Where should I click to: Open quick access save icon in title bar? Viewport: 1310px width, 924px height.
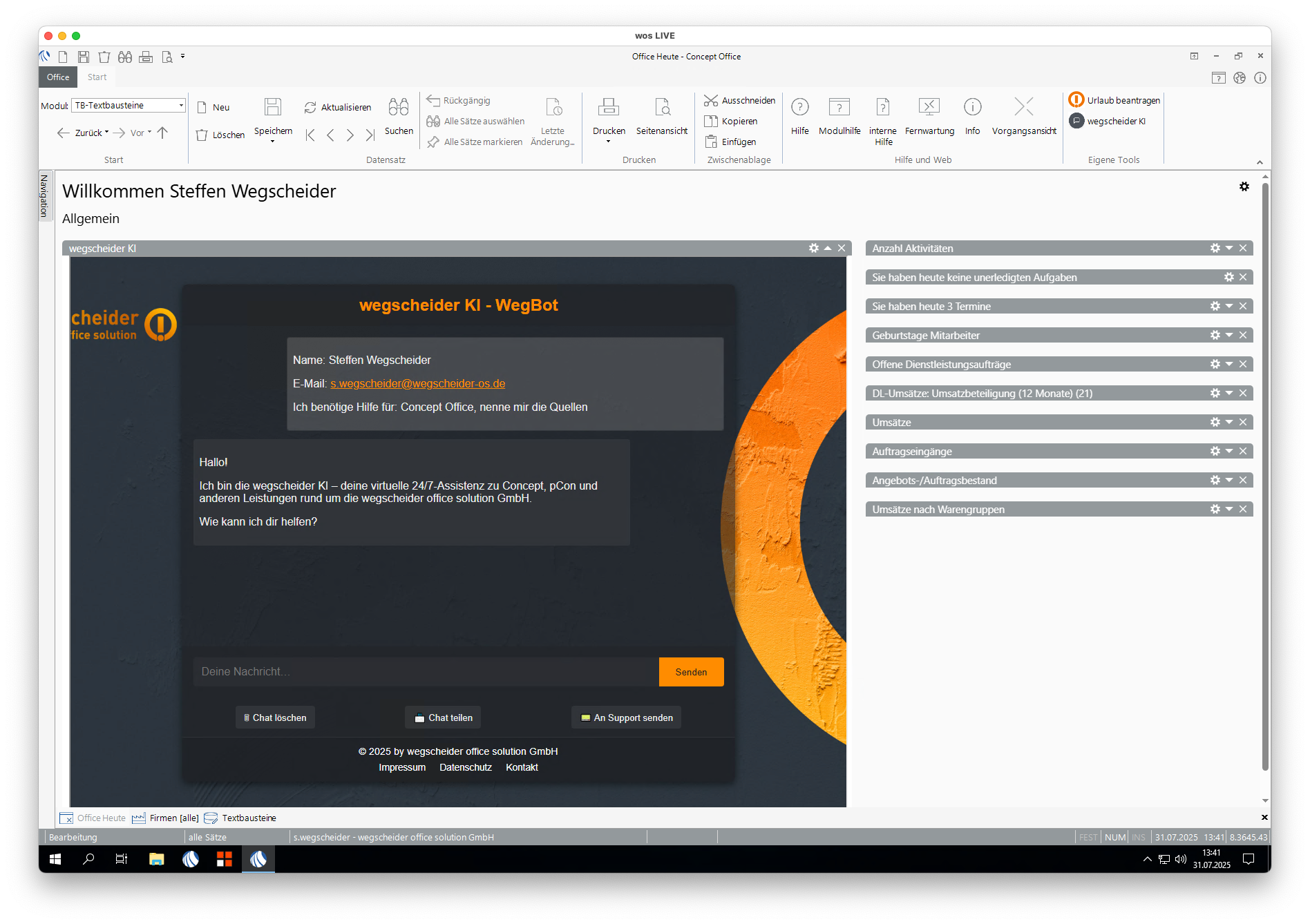(x=84, y=57)
